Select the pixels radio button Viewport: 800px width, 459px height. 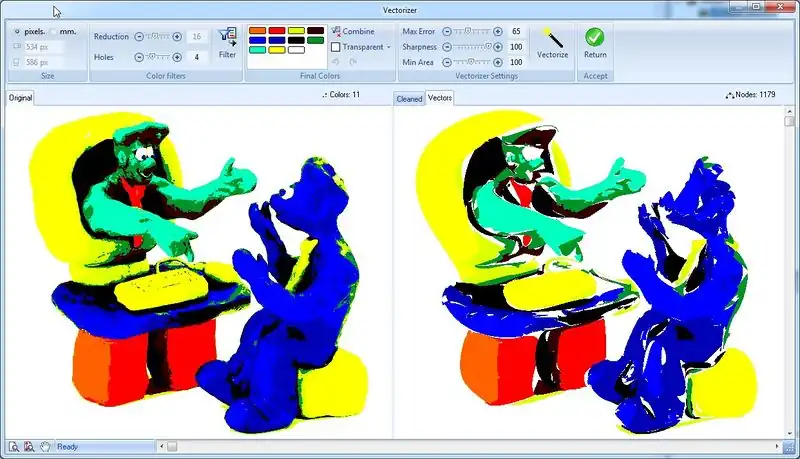pos(18,31)
